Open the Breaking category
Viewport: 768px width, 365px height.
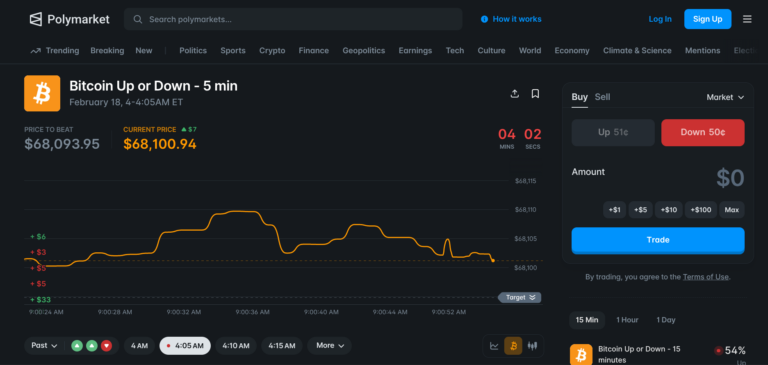107,50
